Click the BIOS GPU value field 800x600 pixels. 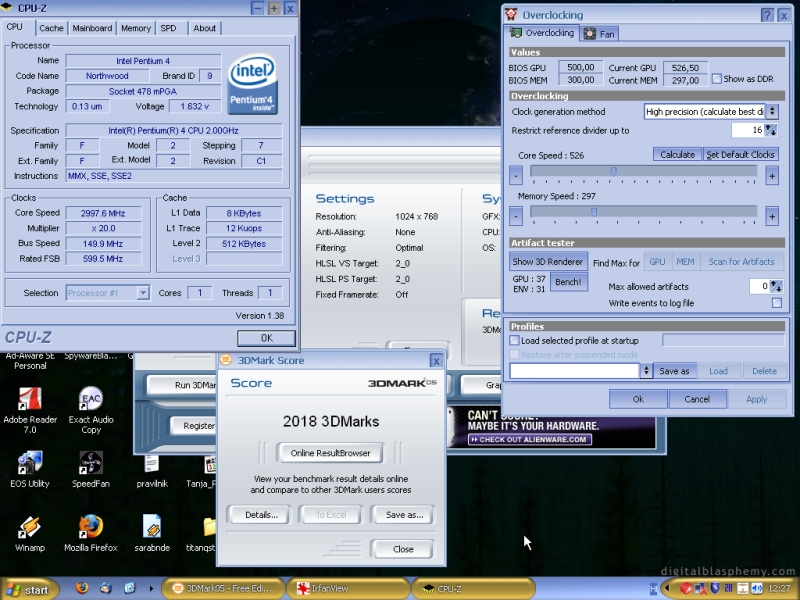580,67
